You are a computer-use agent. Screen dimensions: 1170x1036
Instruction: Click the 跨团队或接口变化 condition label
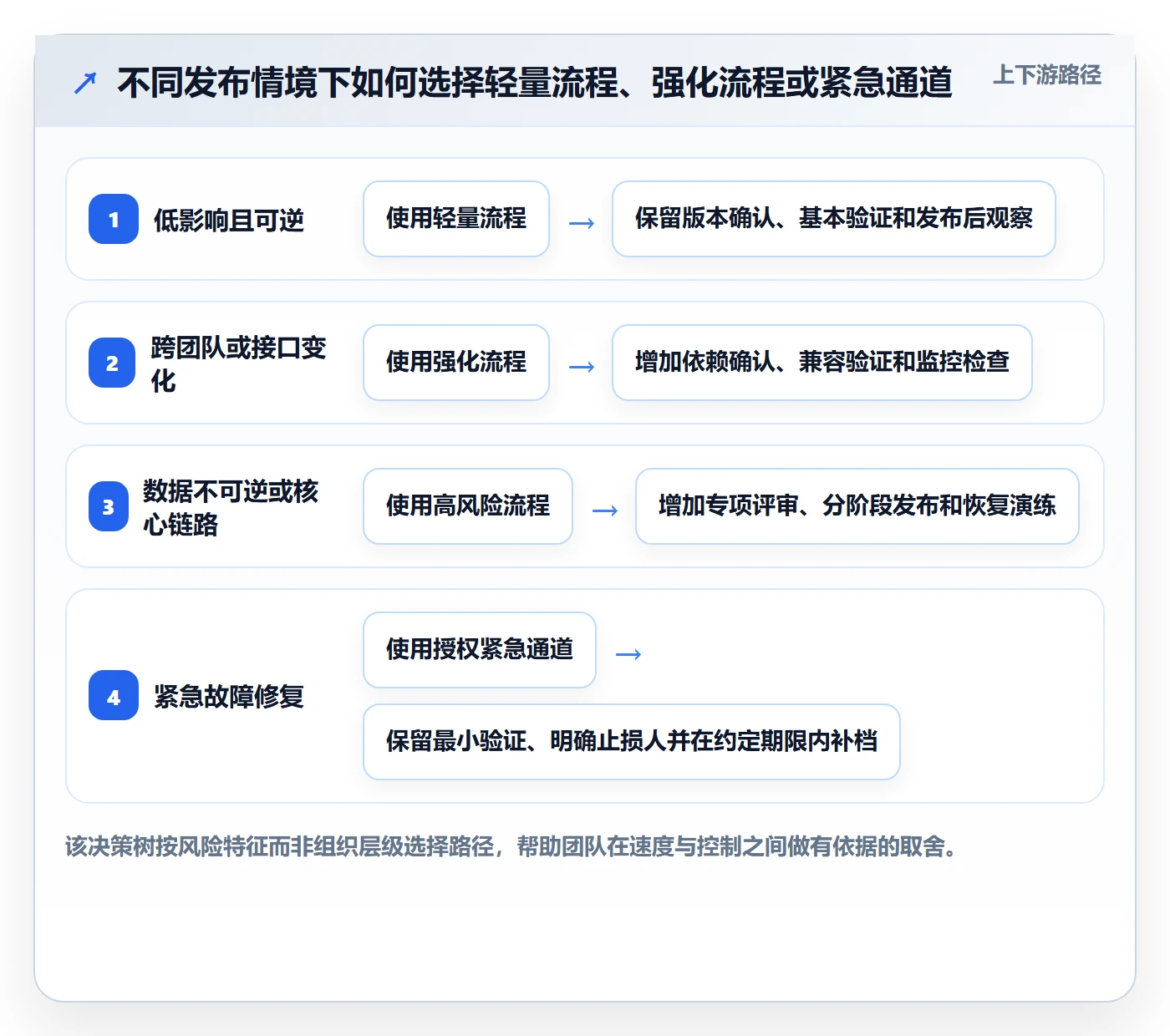pyautogui.click(x=239, y=363)
